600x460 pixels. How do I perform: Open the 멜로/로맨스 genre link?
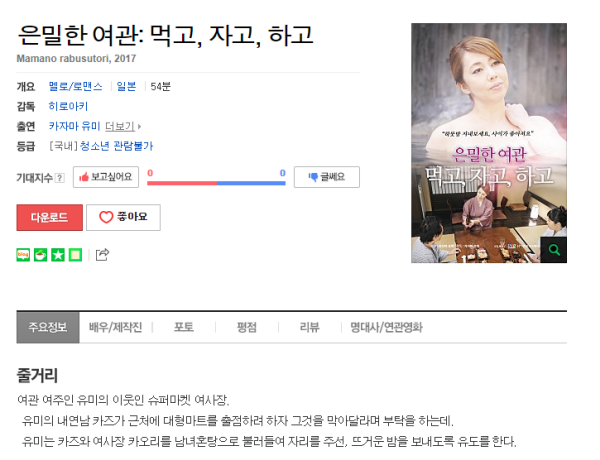click(x=75, y=86)
